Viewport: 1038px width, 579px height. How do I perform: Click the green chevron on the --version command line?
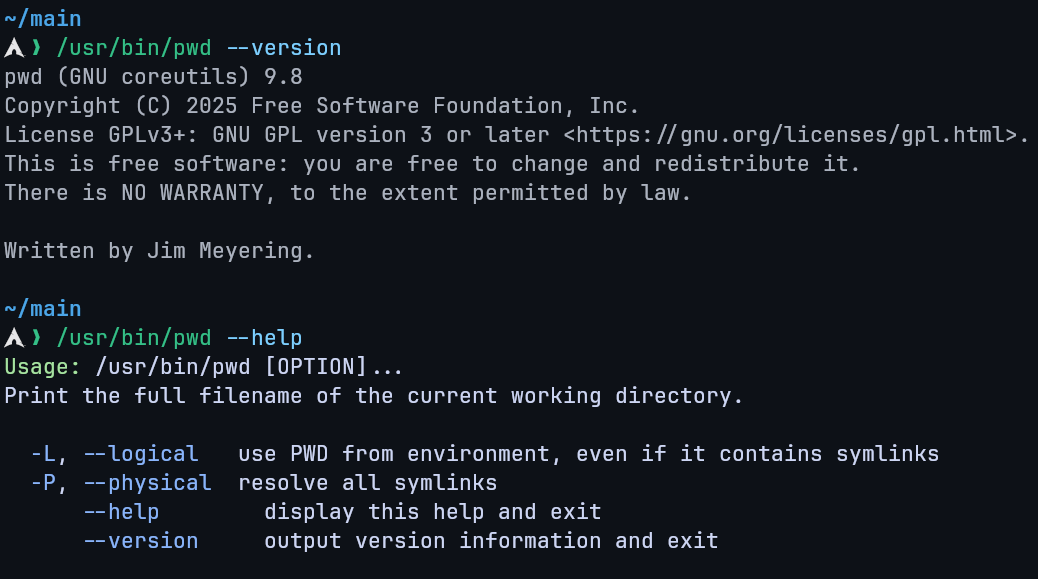coord(37,48)
